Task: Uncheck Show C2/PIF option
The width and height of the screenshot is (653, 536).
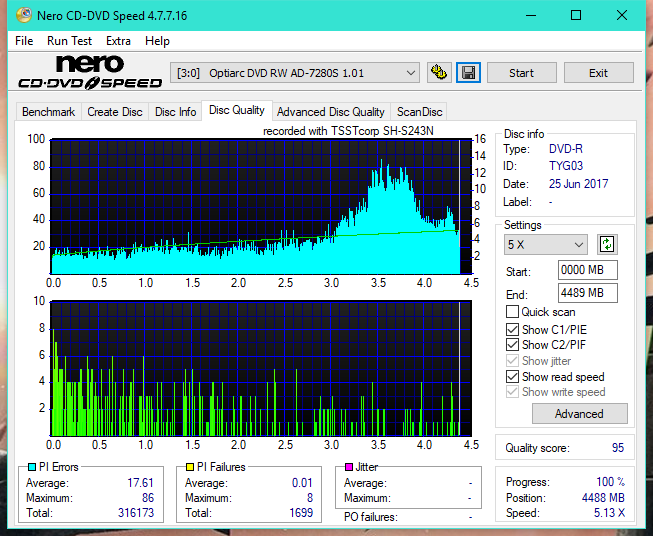Action: click(512, 344)
